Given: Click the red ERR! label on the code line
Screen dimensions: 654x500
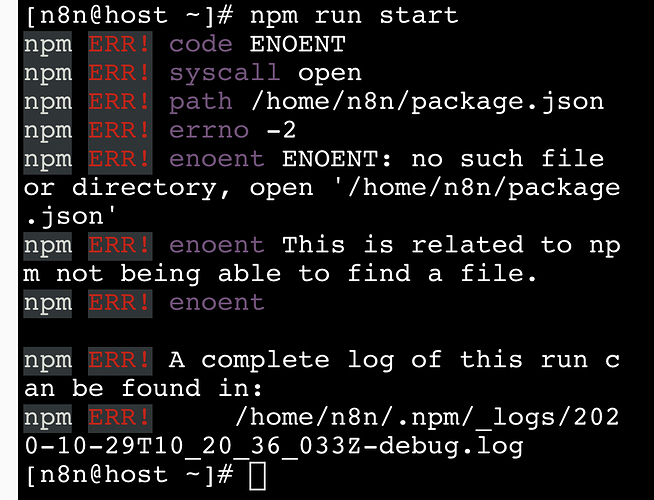Looking at the screenshot, I should (120, 45).
